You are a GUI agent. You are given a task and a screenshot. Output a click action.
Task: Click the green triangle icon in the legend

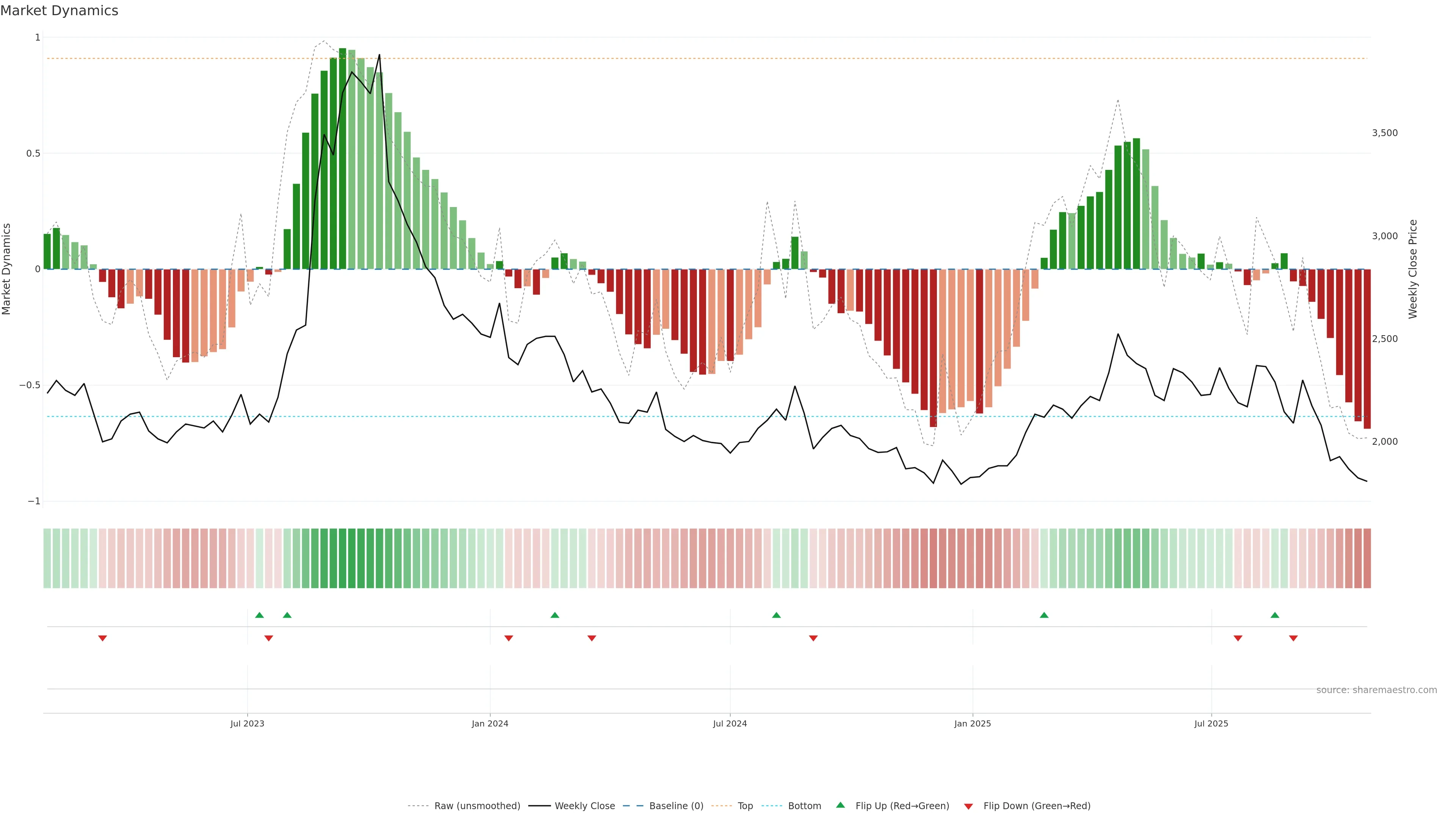pos(841,805)
